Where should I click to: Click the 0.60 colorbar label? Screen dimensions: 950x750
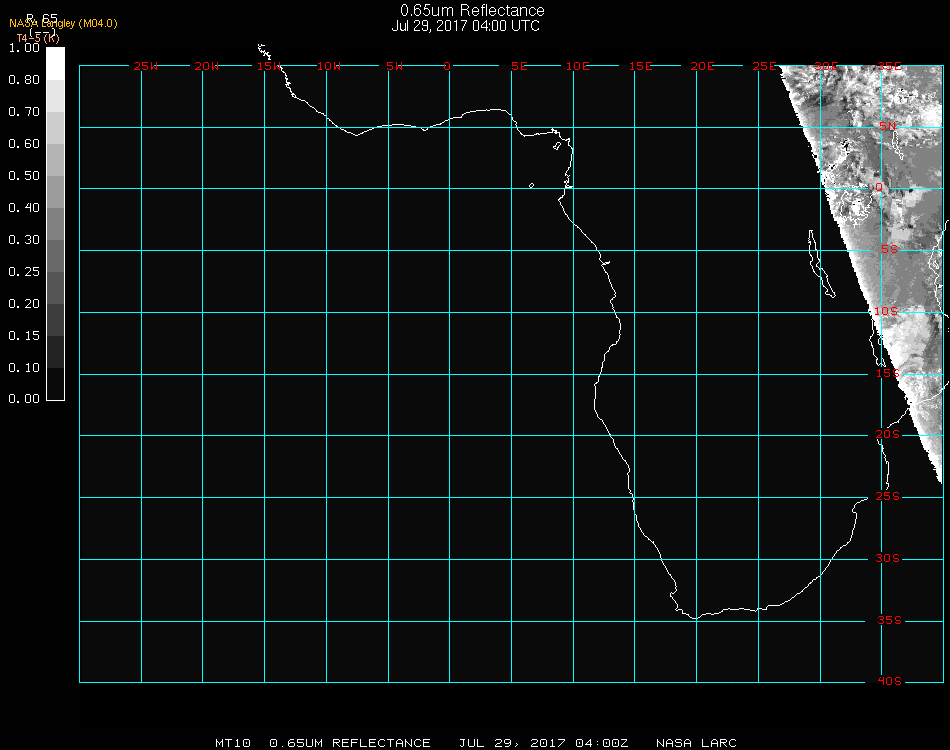pyautogui.click(x=24, y=144)
